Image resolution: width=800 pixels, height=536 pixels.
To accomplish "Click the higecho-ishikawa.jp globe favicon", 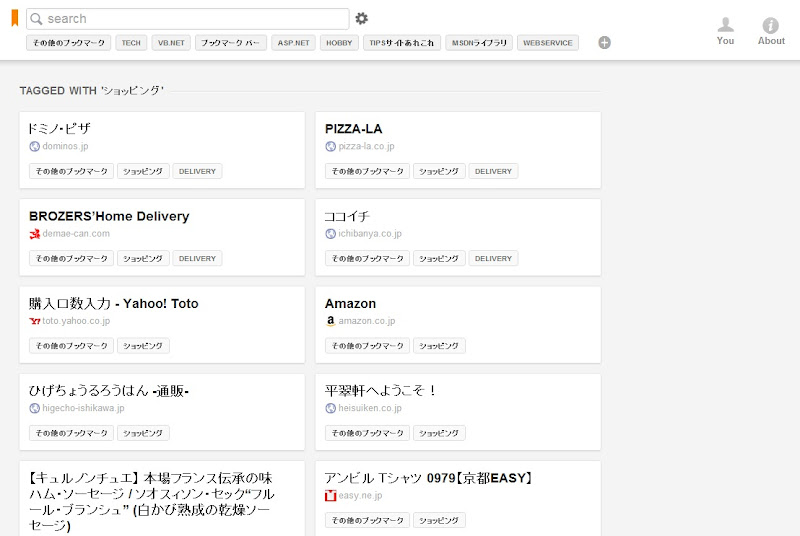I will [x=34, y=408].
